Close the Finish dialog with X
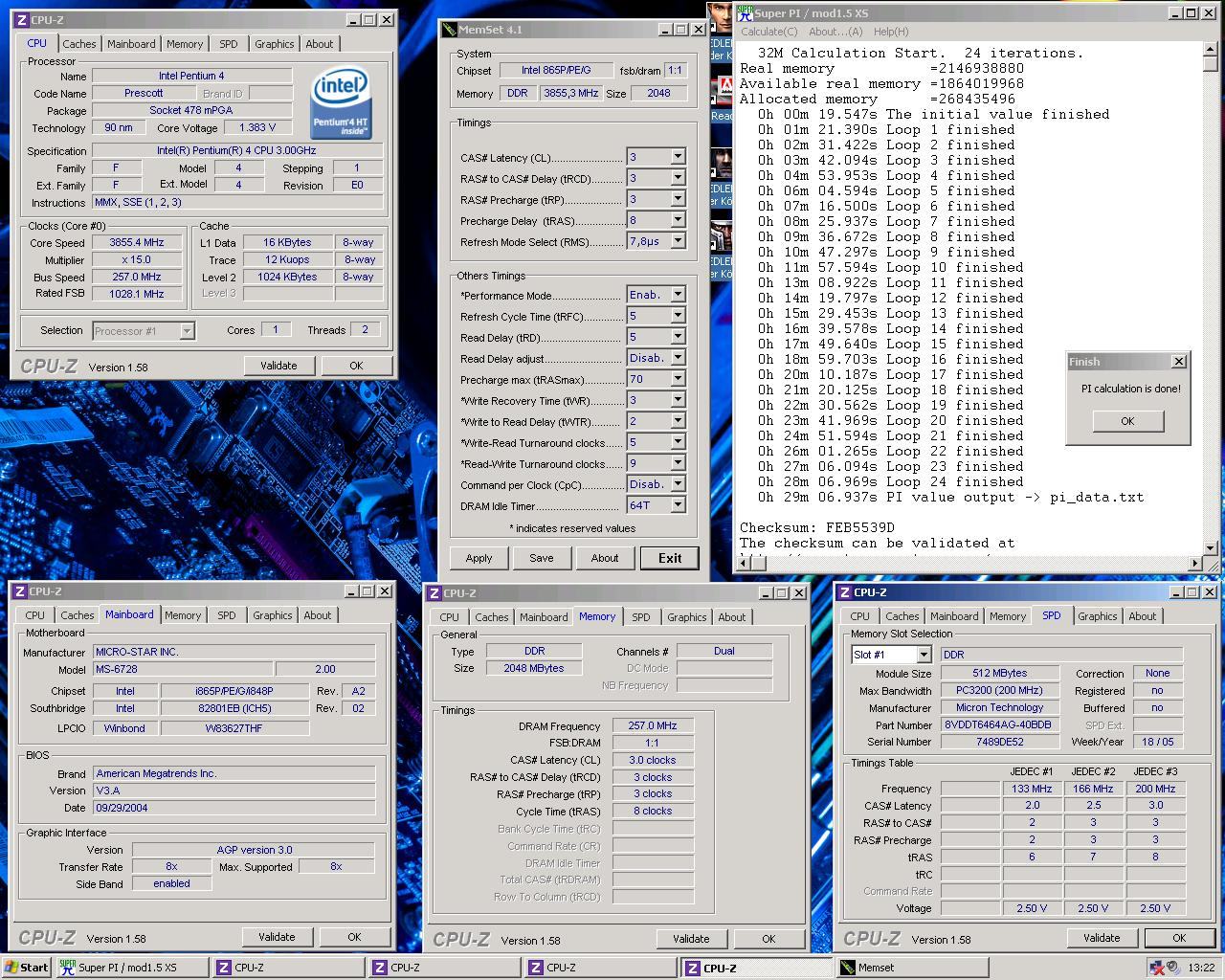 [x=1179, y=362]
